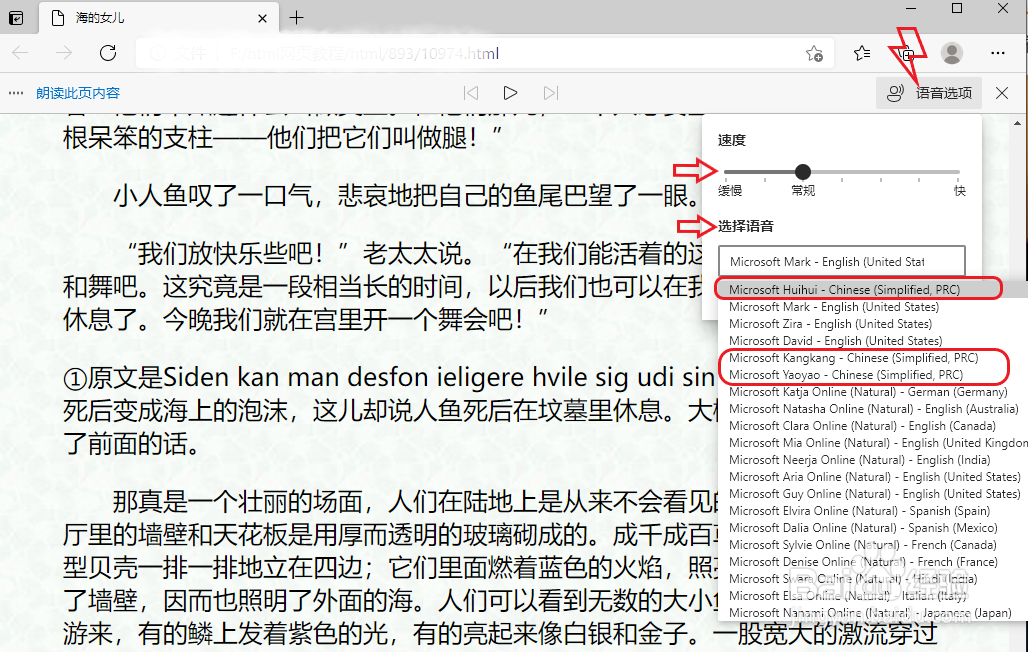Click paragraph starting 那真是一个壮丽的场面

click(391, 567)
